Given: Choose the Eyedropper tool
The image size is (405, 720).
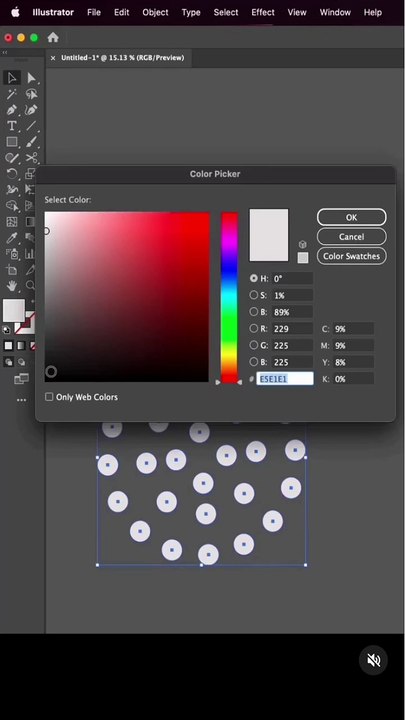Looking at the screenshot, I should (x=12, y=237).
